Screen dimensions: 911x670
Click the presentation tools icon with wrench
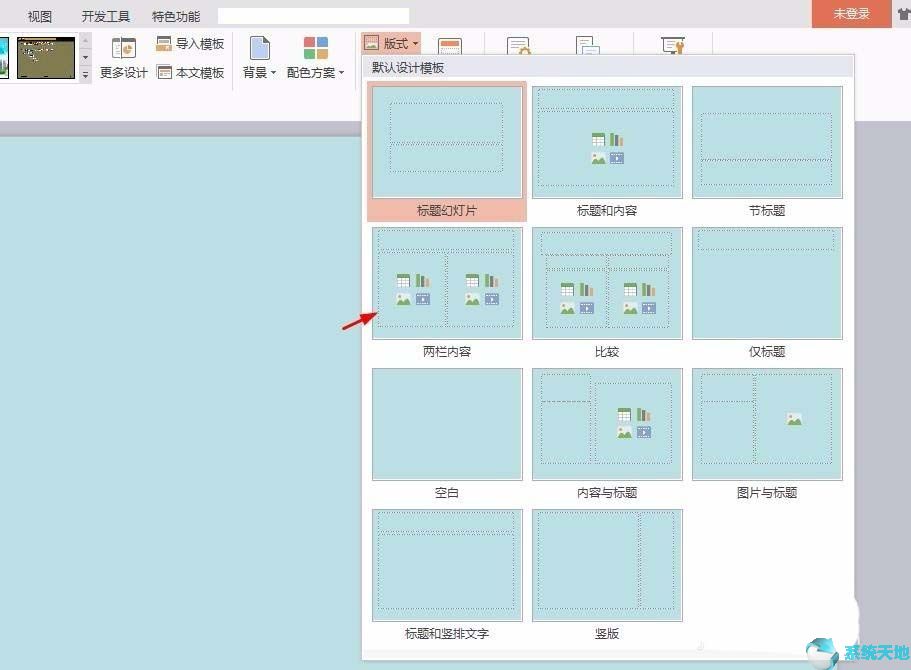(673, 45)
